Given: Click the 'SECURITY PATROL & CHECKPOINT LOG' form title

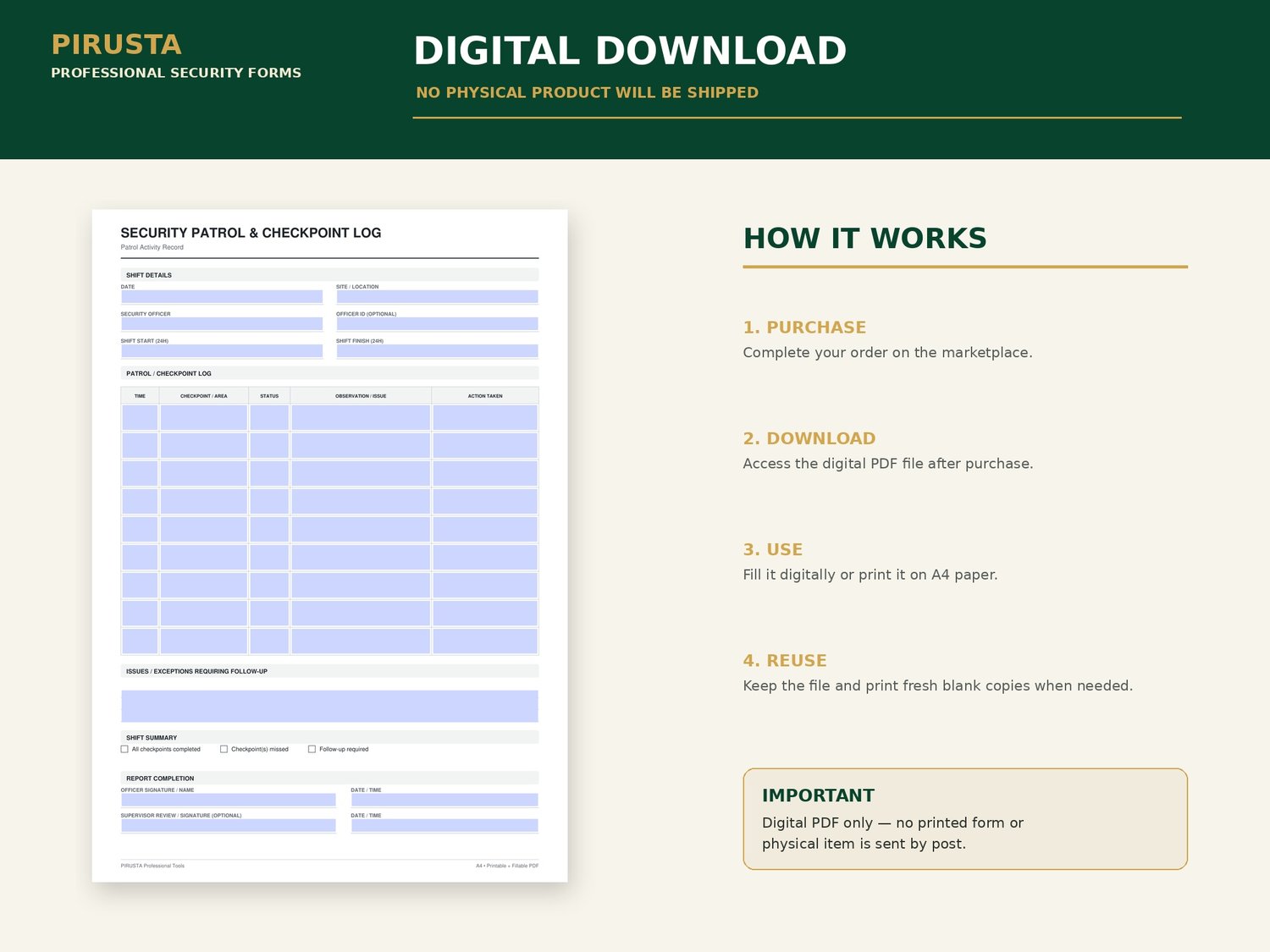Looking at the screenshot, I should [251, 233].
